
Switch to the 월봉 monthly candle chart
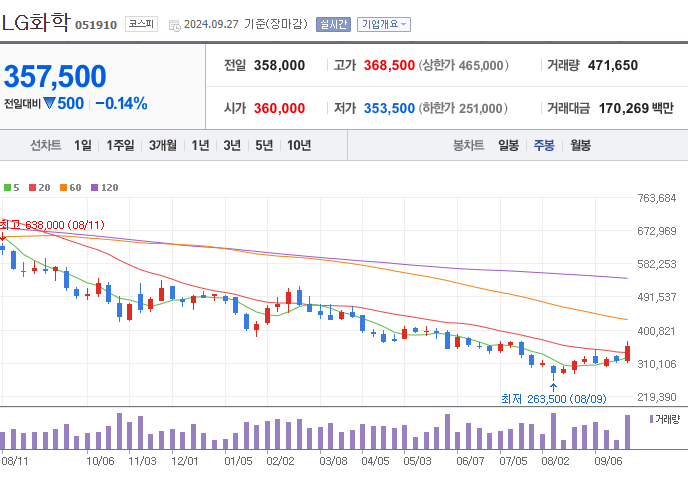coord(580,145)
